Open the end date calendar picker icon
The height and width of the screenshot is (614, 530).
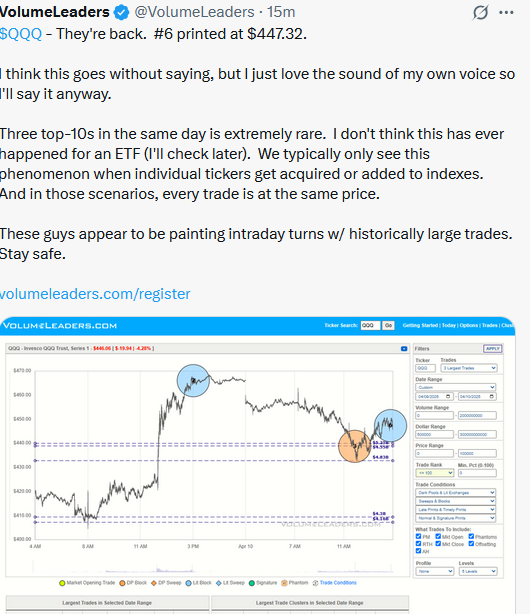[x=492, y=396]
